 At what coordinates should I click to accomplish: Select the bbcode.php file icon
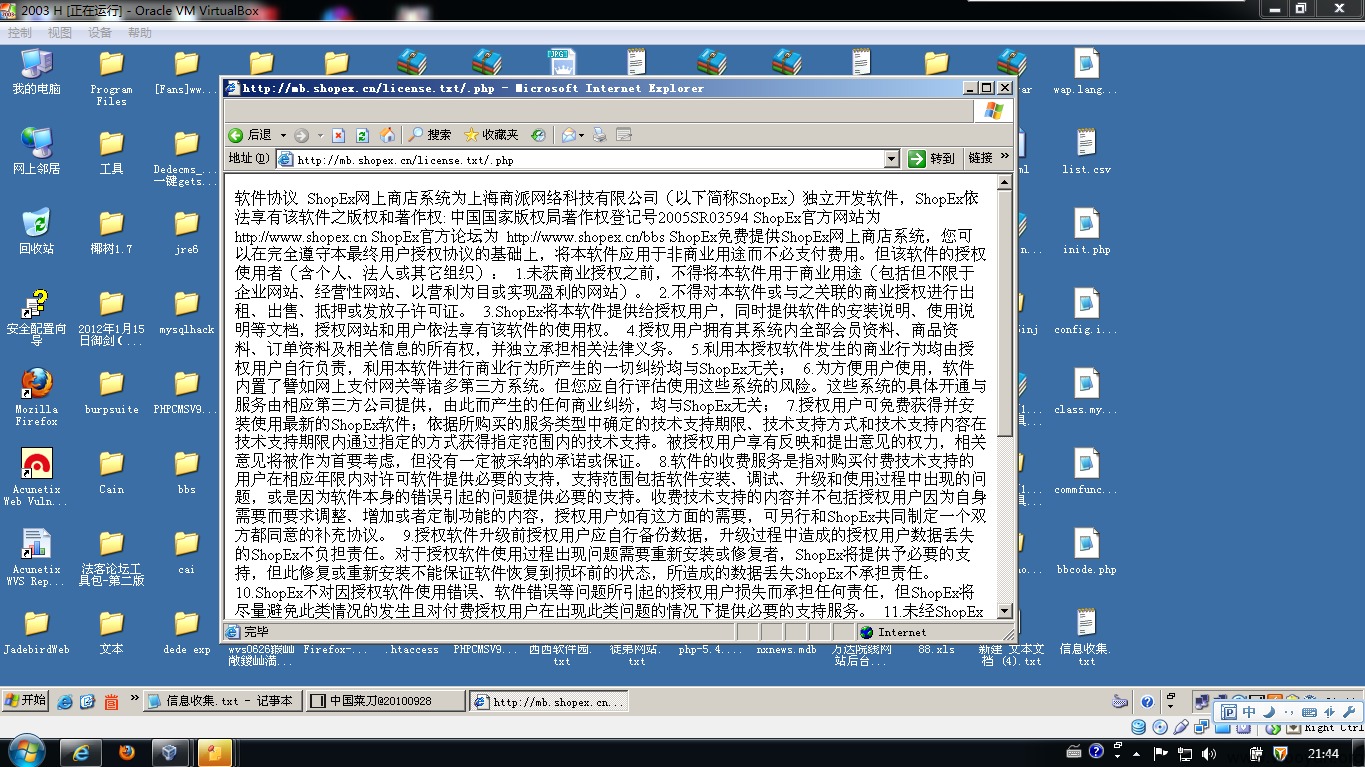(1086, 552)
